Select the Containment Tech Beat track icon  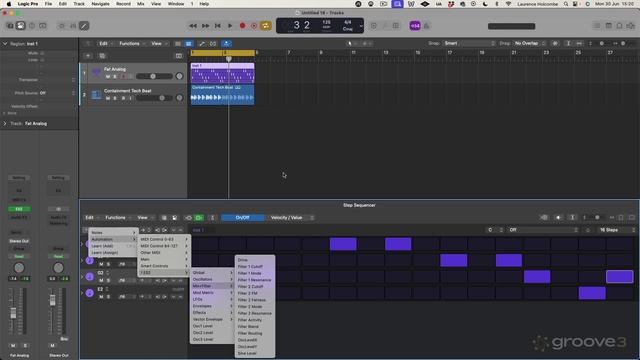[x=96, y=95]
